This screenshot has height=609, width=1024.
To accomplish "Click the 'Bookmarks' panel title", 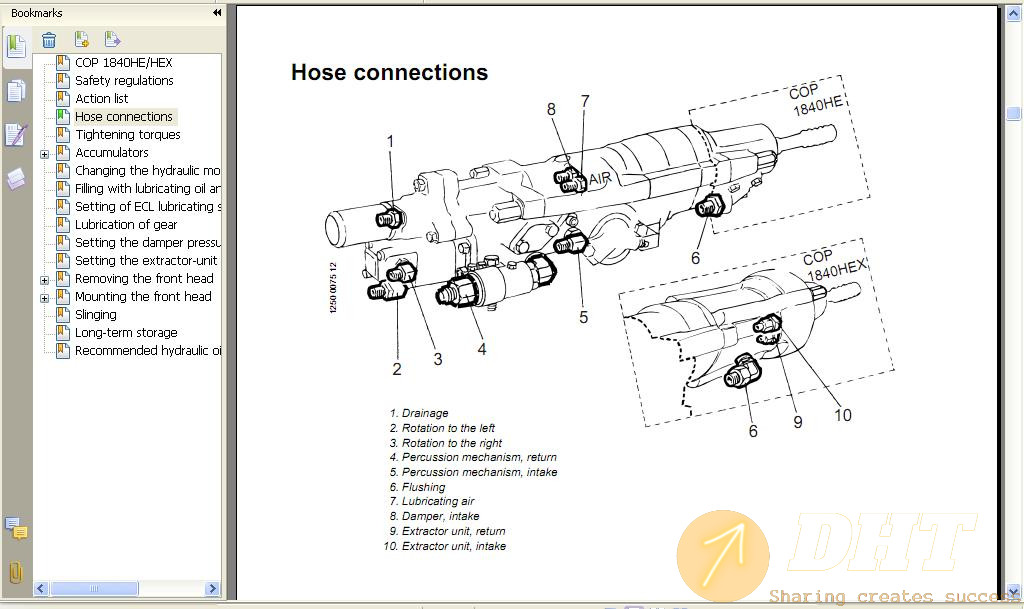I will 37,13.
